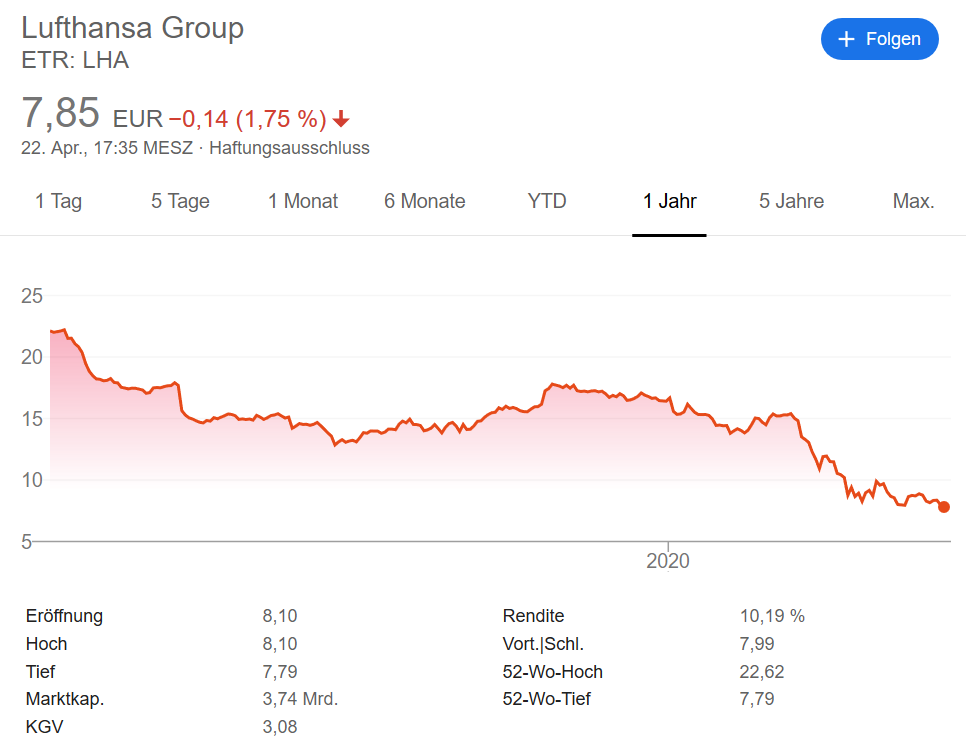Image resolution: width=966 pixels, height=738 pixels.
Task: Select the Marktkap. value 3,74 Mrd.
Action: (x=299, y=699)
